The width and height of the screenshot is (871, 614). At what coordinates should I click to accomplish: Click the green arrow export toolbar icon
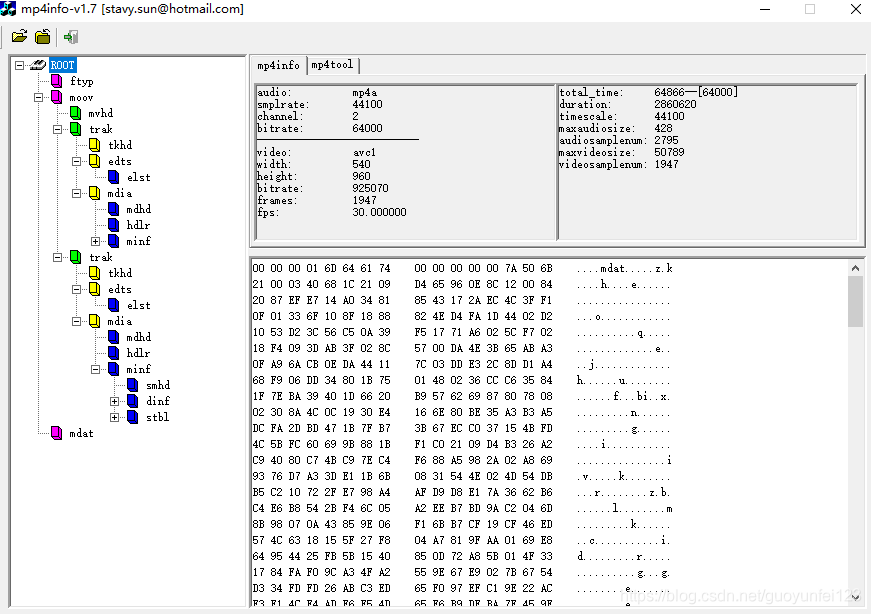click(71, 37)
